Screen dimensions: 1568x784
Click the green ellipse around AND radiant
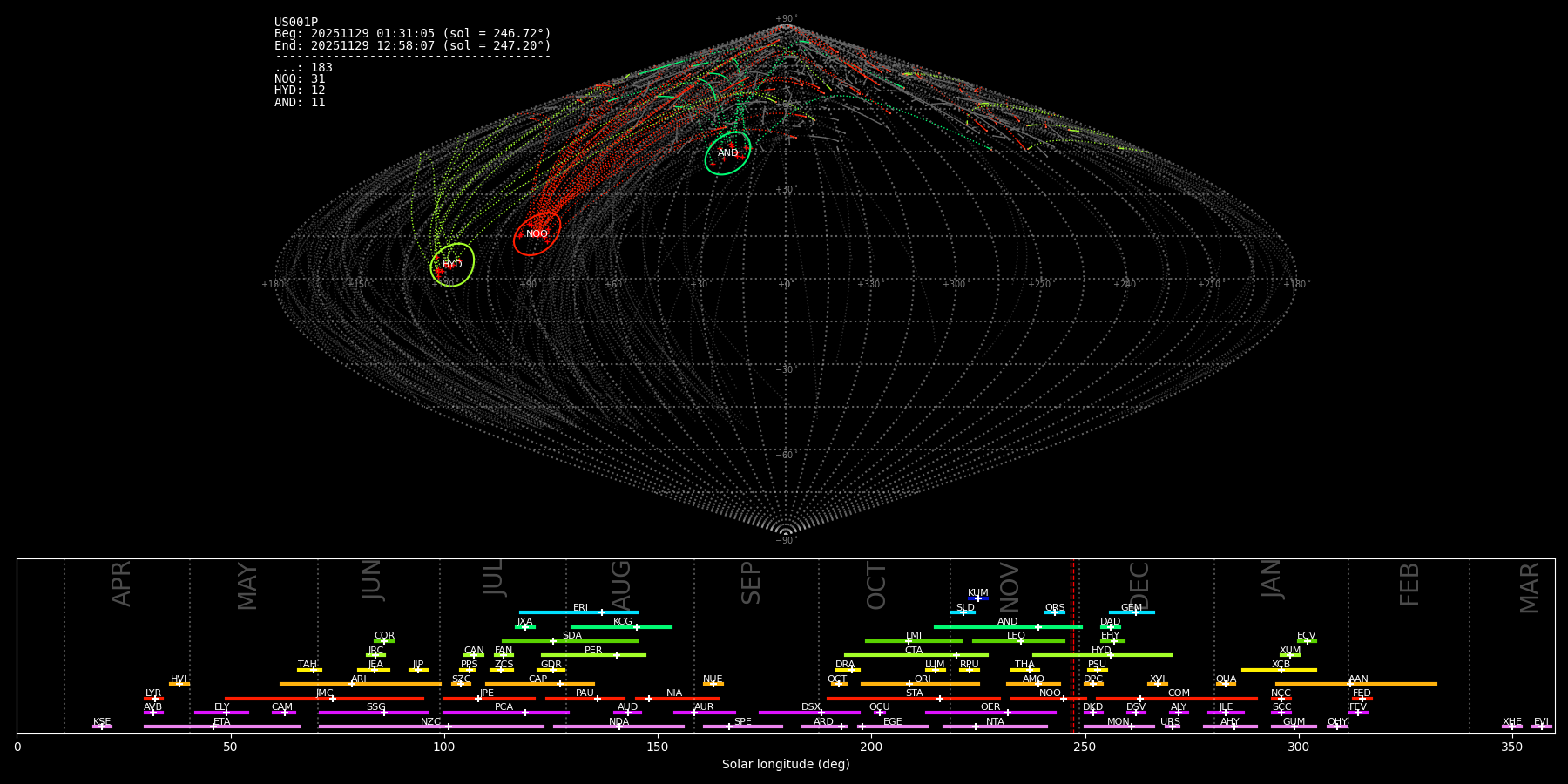728,153
